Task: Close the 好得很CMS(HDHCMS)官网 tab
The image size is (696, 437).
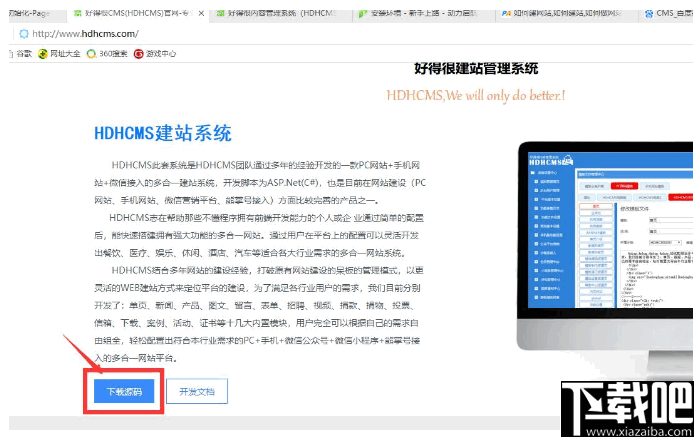Action: 201,13
